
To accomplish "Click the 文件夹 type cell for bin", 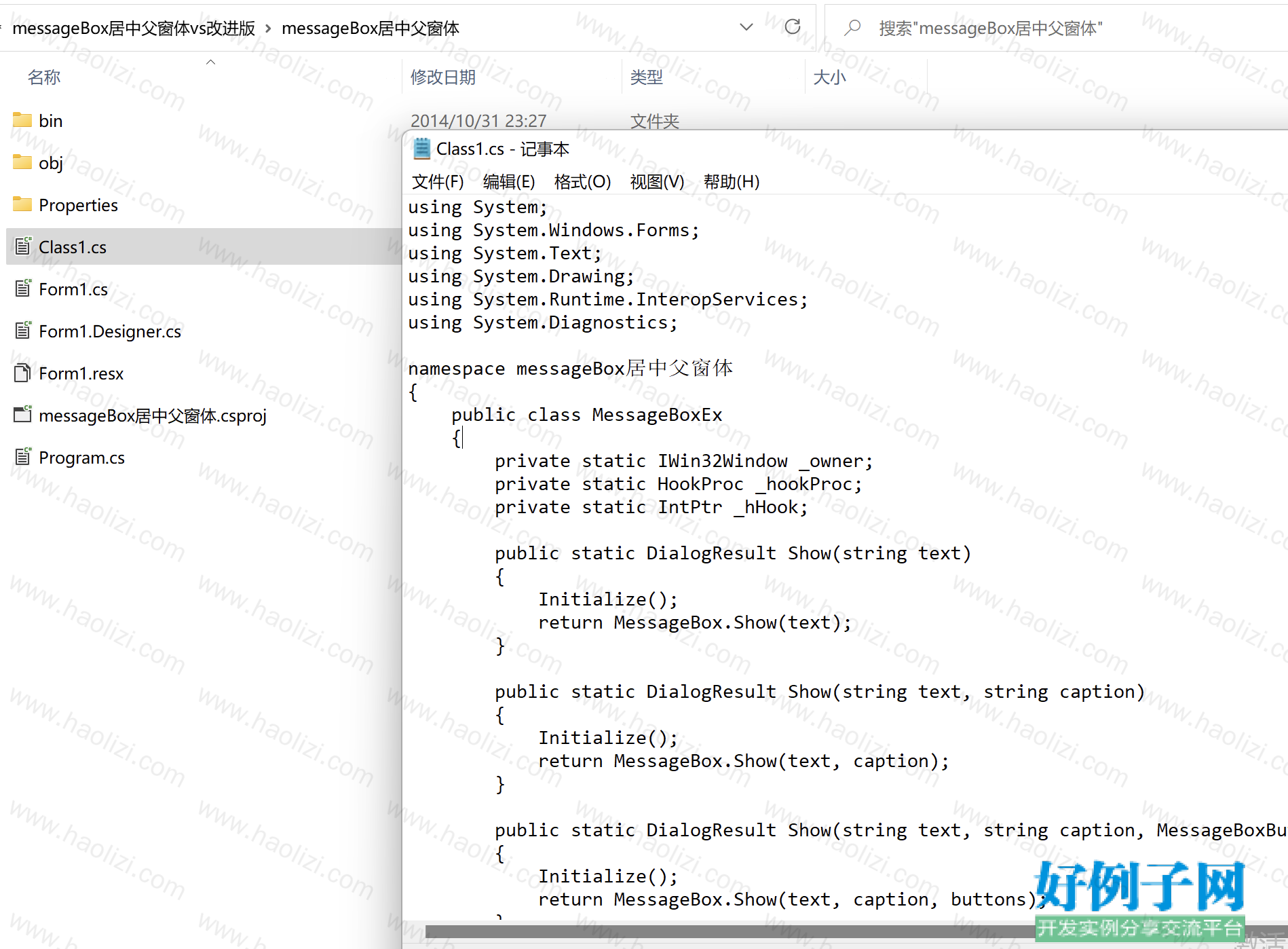I will coord(654,121).
